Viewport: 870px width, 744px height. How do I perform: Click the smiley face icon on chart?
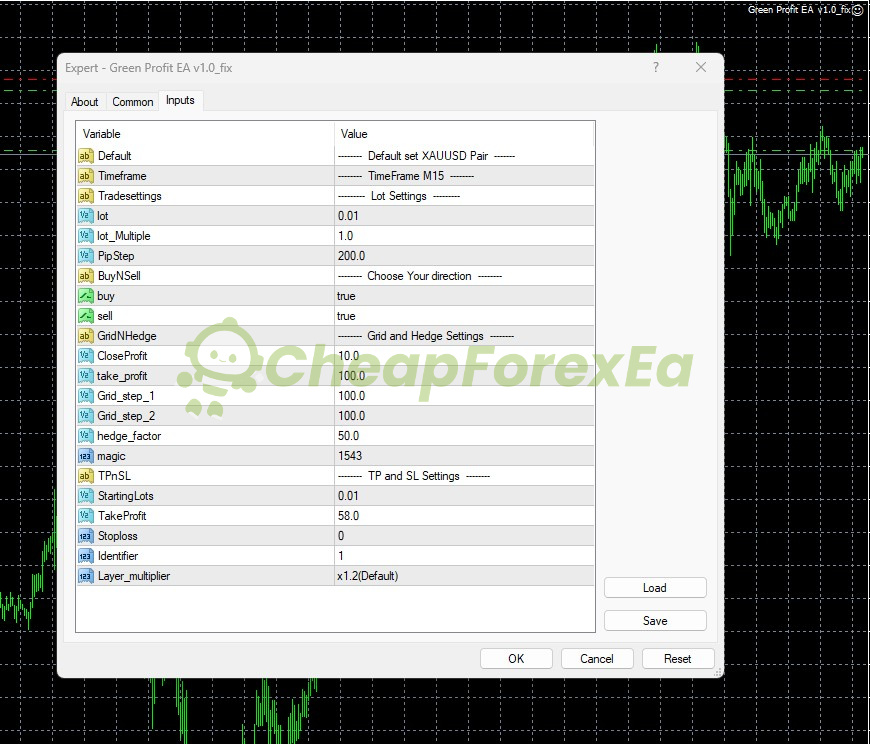[858, 10]
